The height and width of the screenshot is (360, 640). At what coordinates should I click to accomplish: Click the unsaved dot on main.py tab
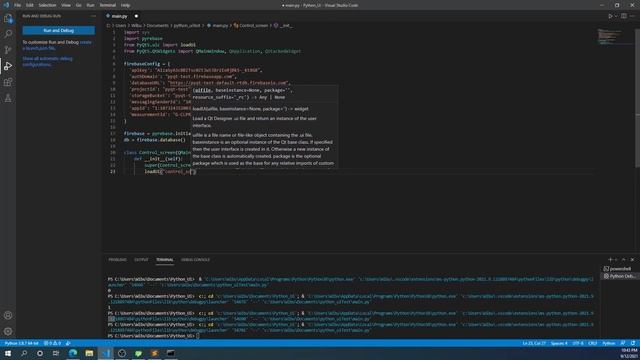click(136, 16)
